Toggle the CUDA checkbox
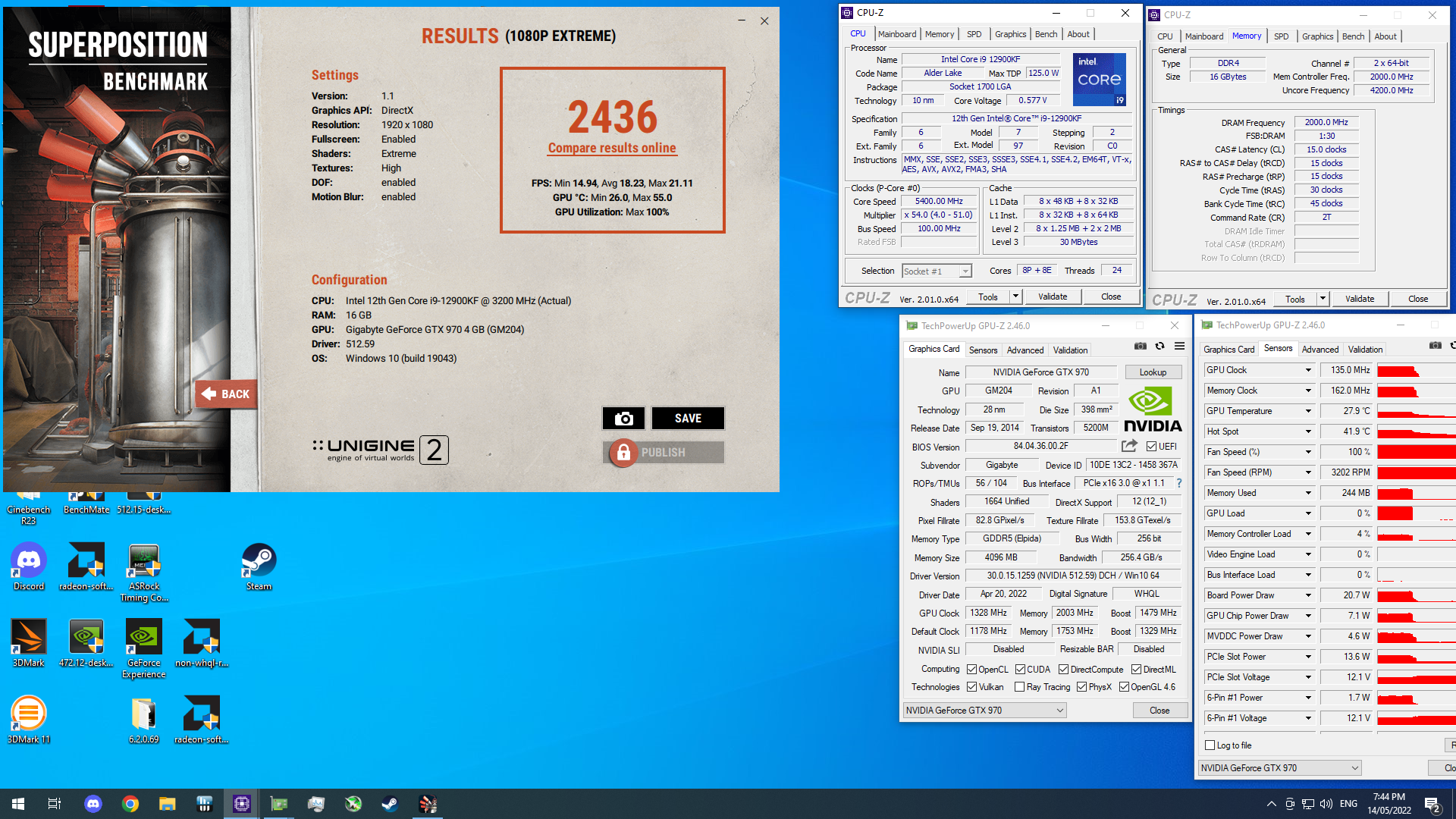The image size is (1456, 819). (1021, 670)
